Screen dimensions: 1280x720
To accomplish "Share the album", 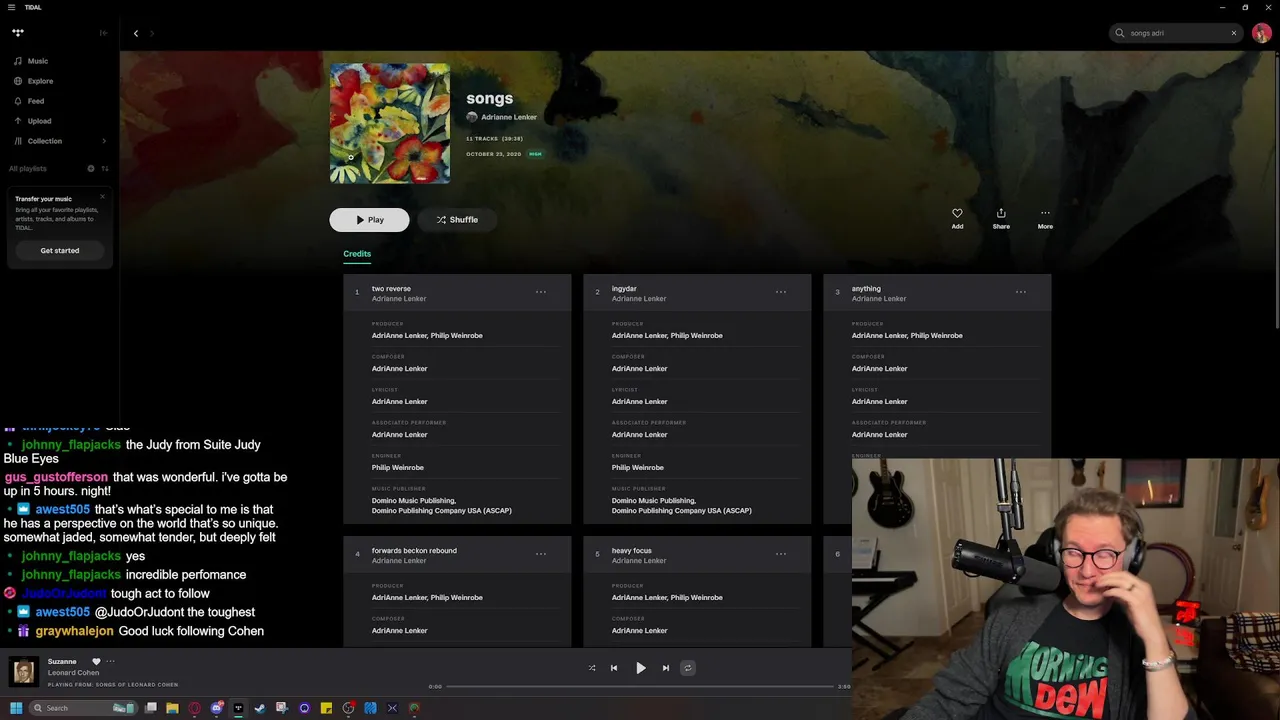I will (x=1001, y=218).
